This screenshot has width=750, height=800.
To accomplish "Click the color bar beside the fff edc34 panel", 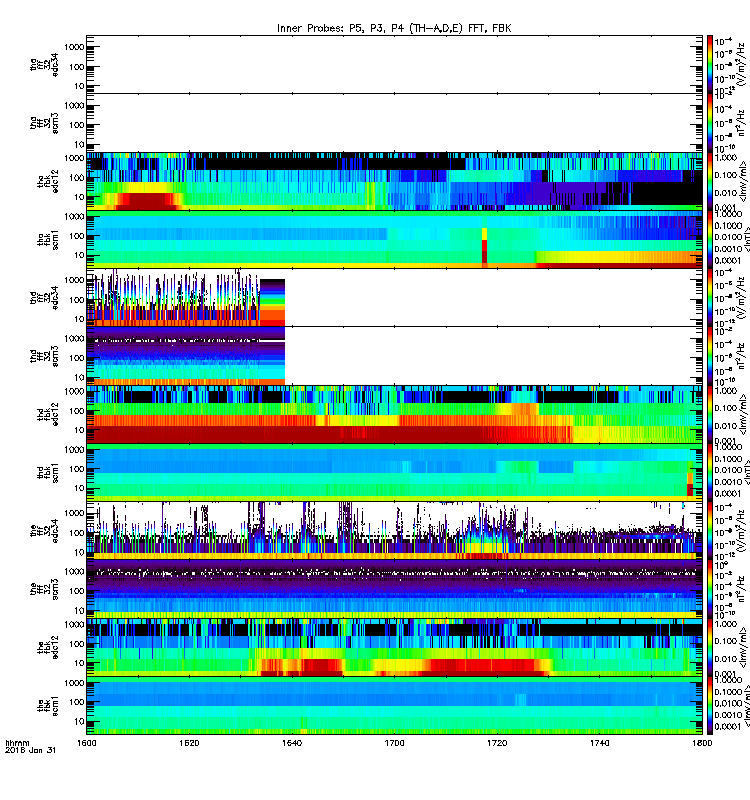I will click(x=710, y=531).
